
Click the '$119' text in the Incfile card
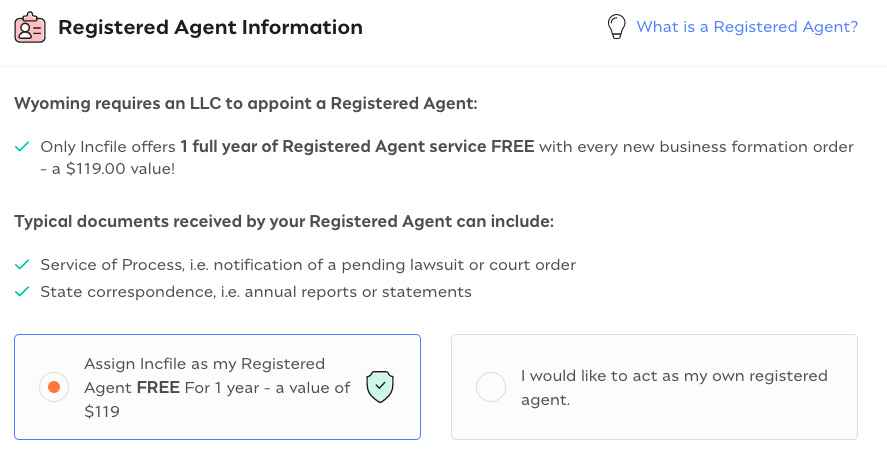(x=102, y=411)
